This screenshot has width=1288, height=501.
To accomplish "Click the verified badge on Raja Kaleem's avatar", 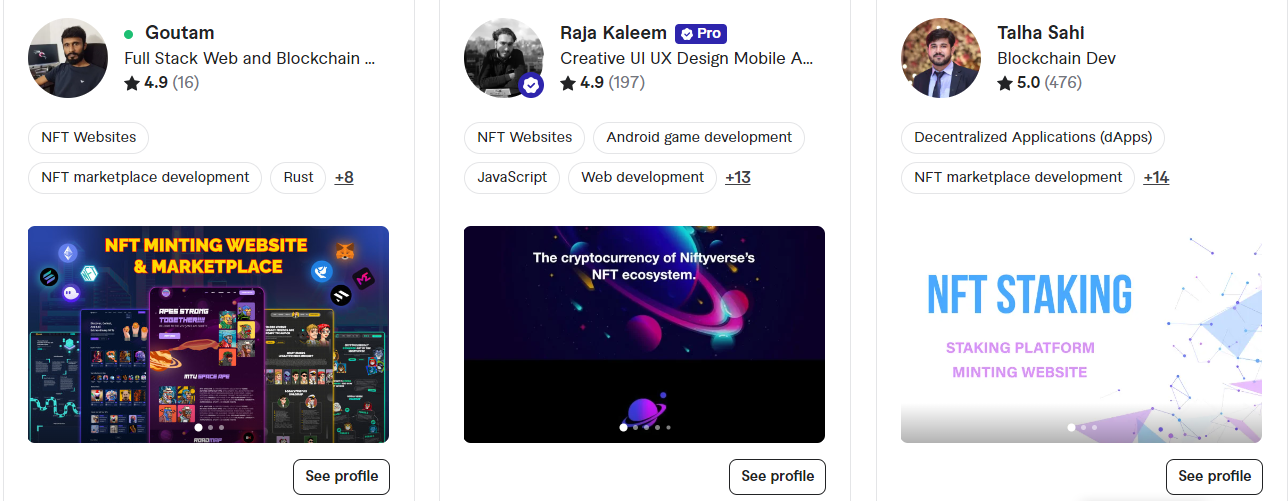I will point(531,86).
